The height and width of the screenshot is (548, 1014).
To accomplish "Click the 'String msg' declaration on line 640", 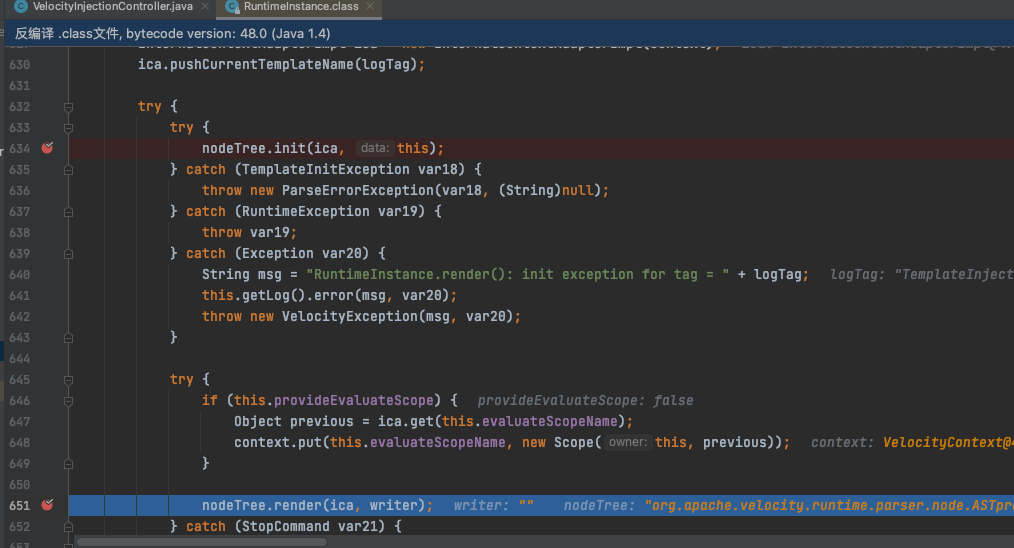I will pos(242,274).
